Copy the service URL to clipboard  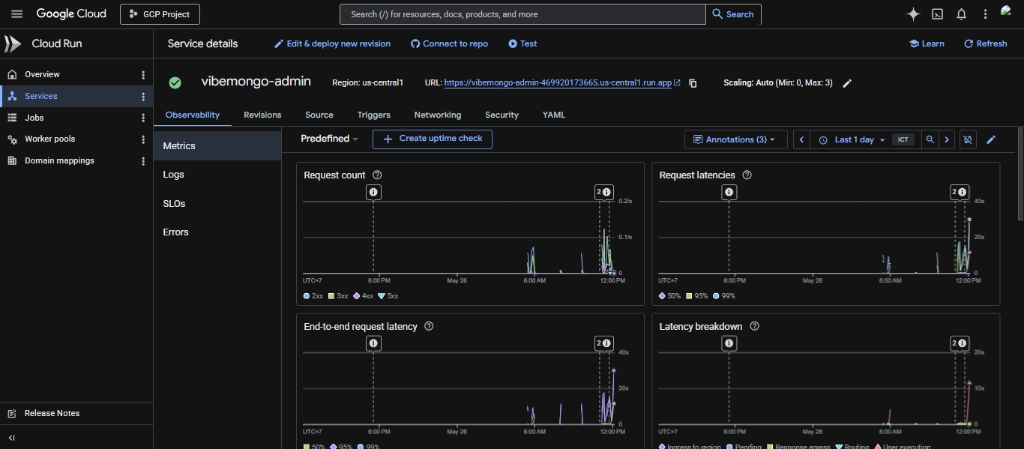click(x=693, y=84)
